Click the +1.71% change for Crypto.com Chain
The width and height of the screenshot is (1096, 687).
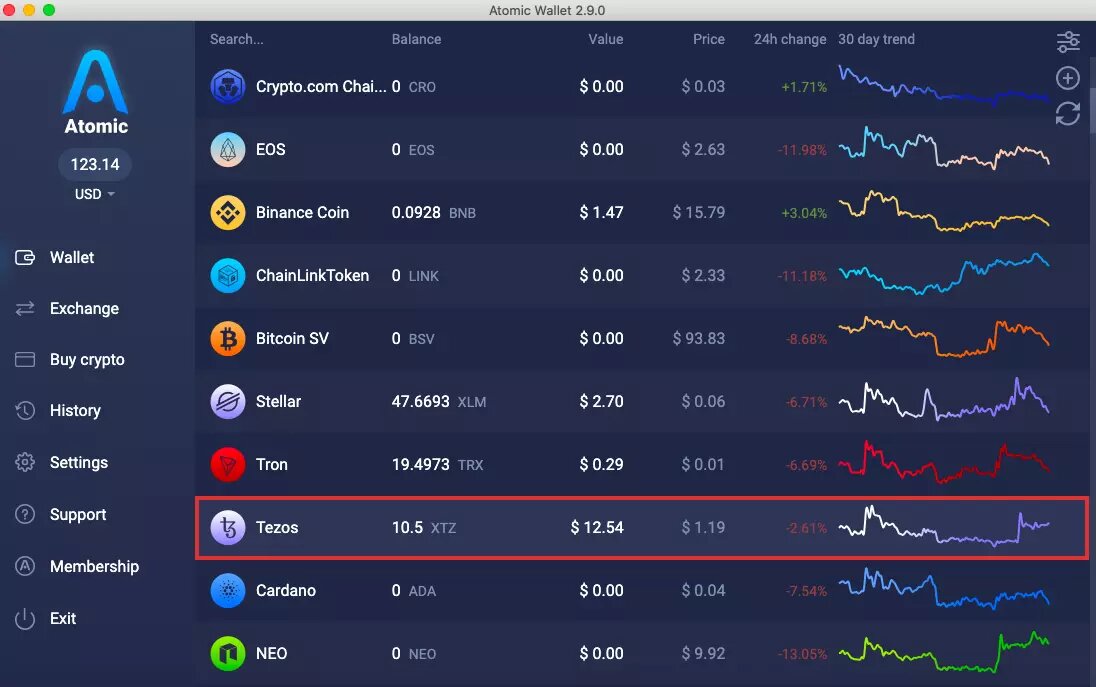click(804, 87)
